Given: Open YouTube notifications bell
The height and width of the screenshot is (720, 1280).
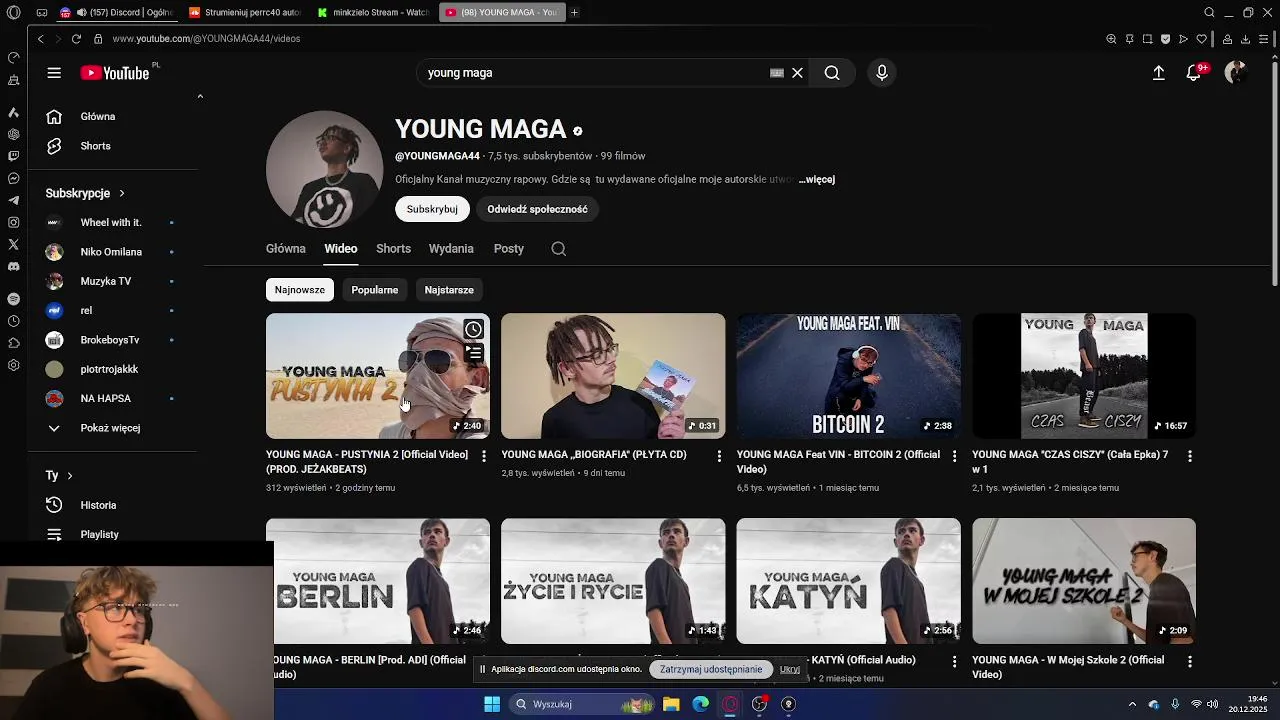Looking at the screenshot, I should click(x=1193, y=73).
